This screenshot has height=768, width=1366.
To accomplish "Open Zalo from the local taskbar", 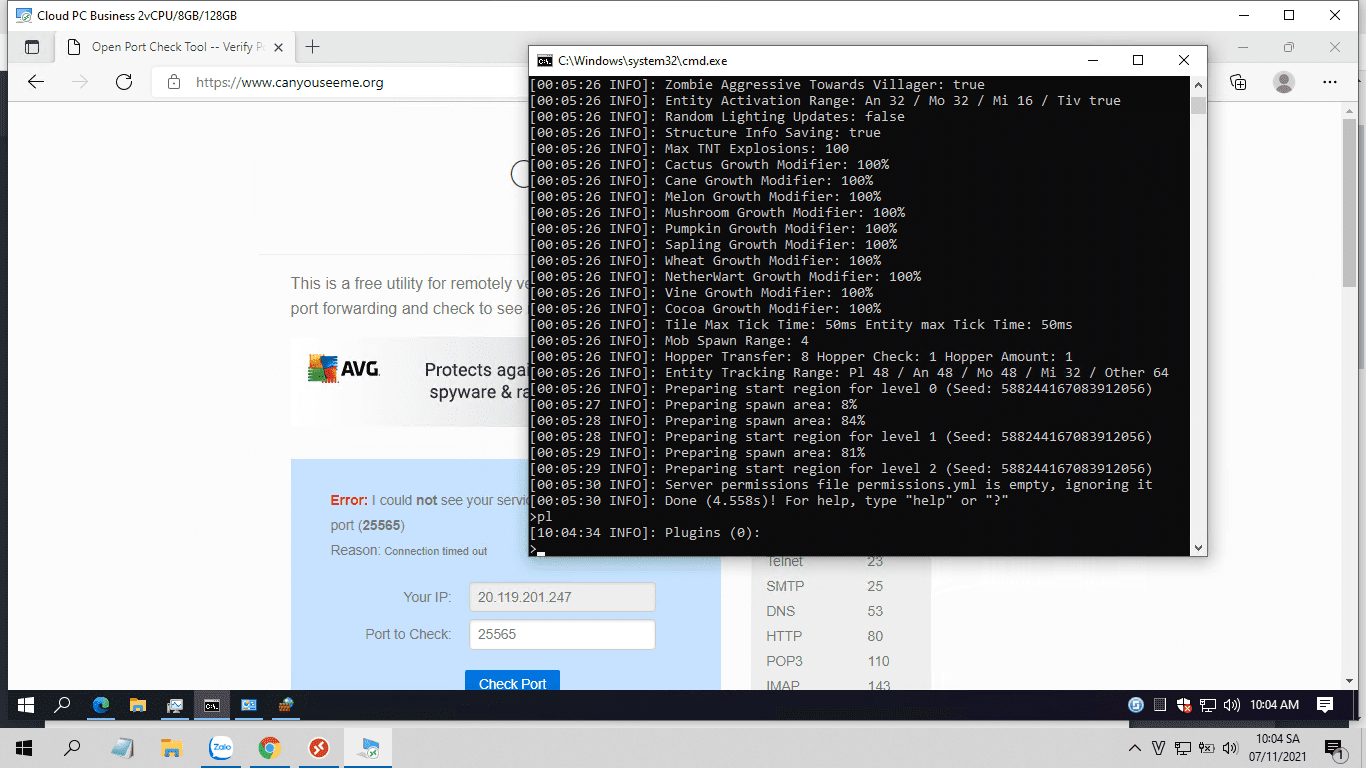I will coord(220,748).
